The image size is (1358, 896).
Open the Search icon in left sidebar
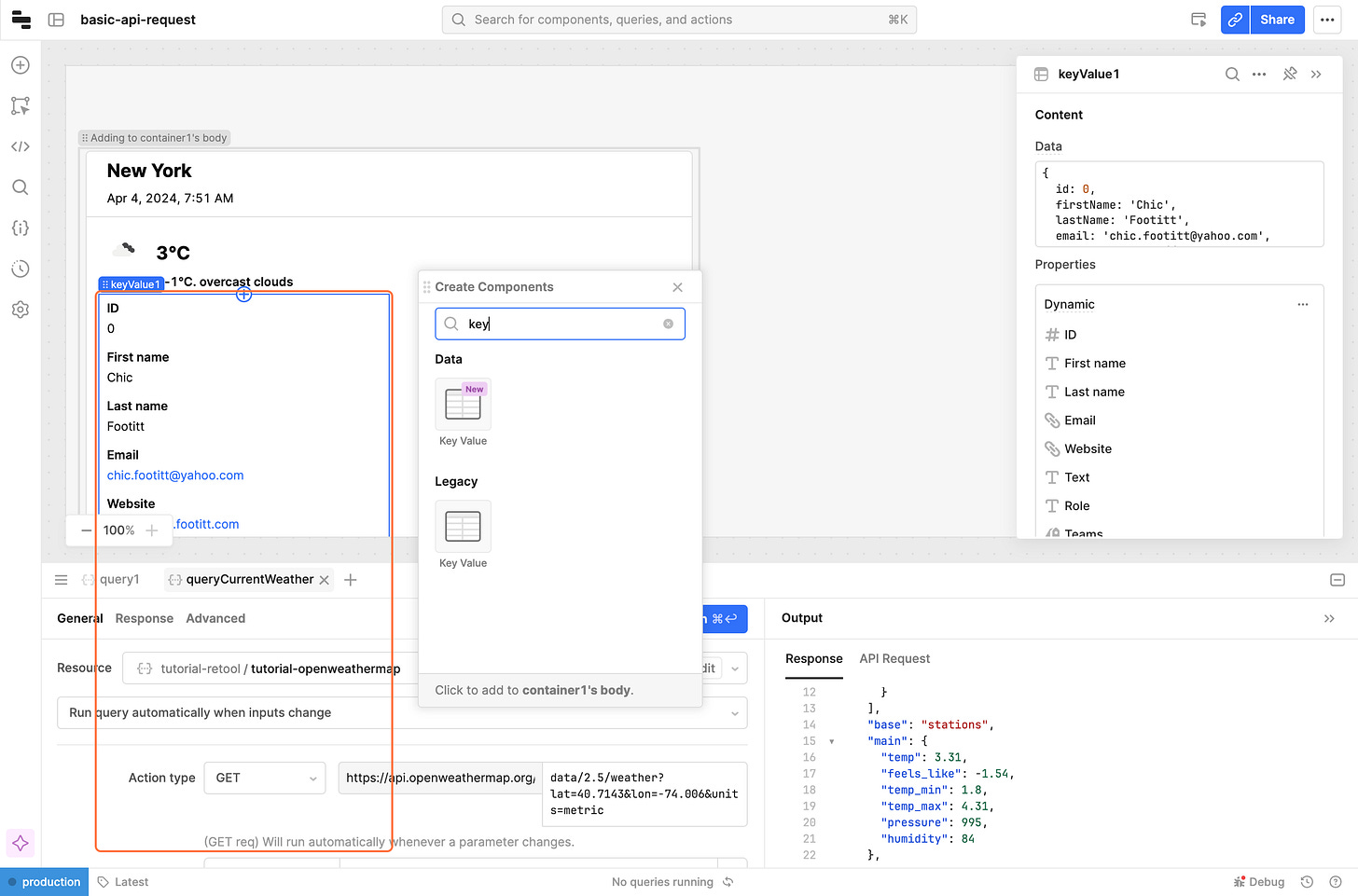[21, 187]
